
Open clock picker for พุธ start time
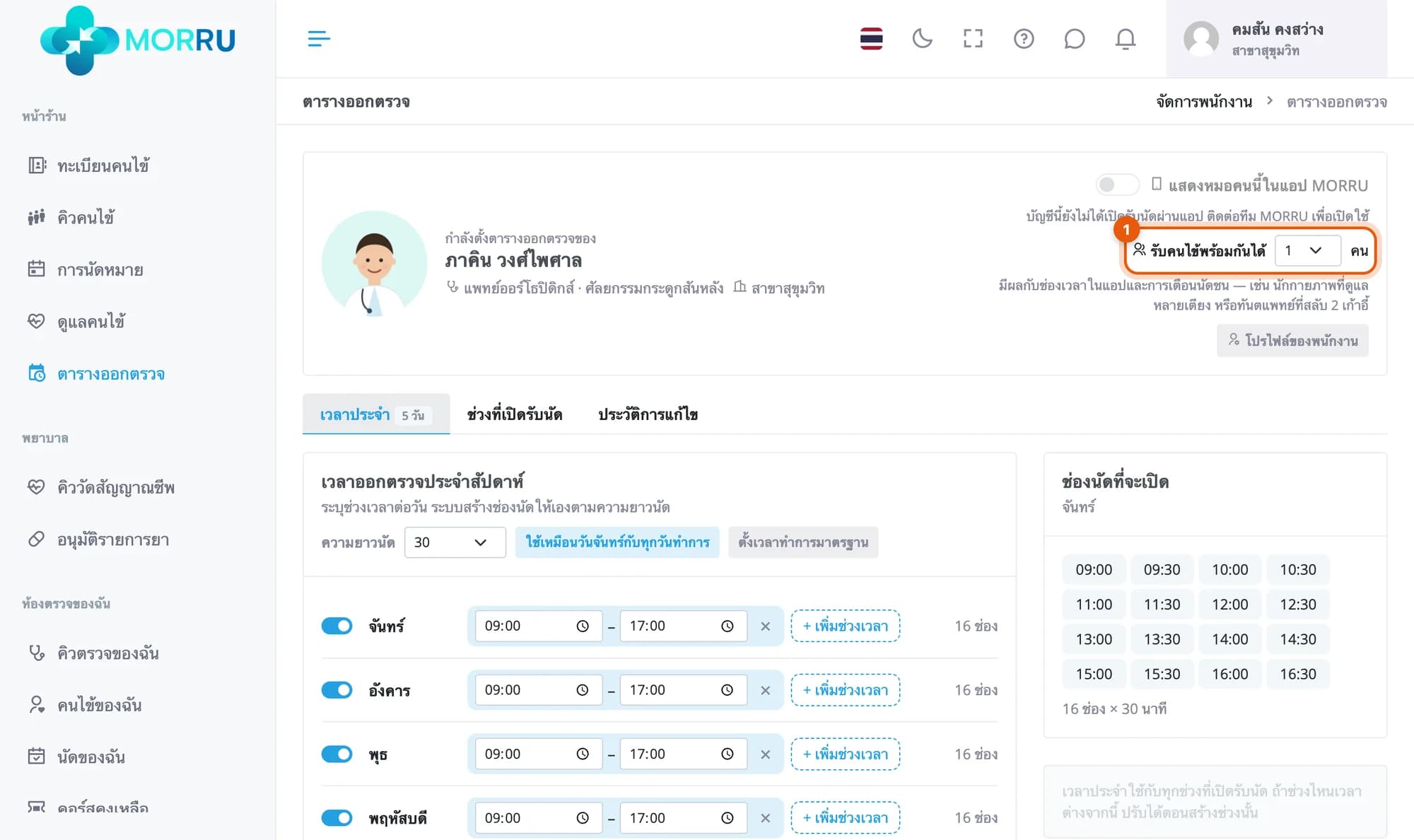583,754
